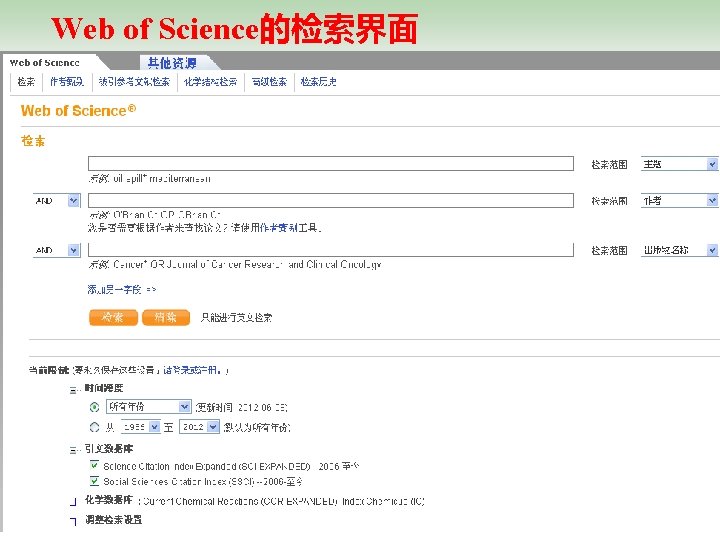720x540 pixels.
Task: Open 化学结构检索 menu item
Action: (x=210, y=82)
